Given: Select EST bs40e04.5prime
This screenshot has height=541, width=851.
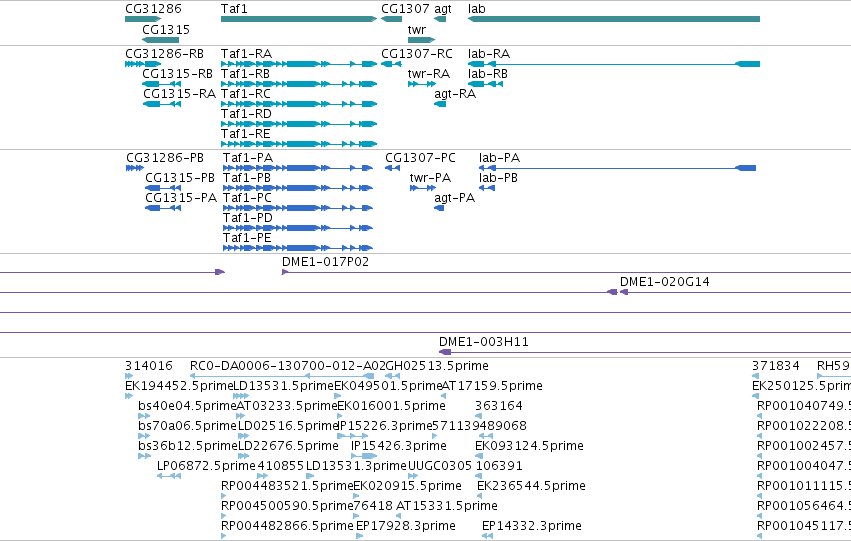Looking at the screenshot, I should click(187, 406).
